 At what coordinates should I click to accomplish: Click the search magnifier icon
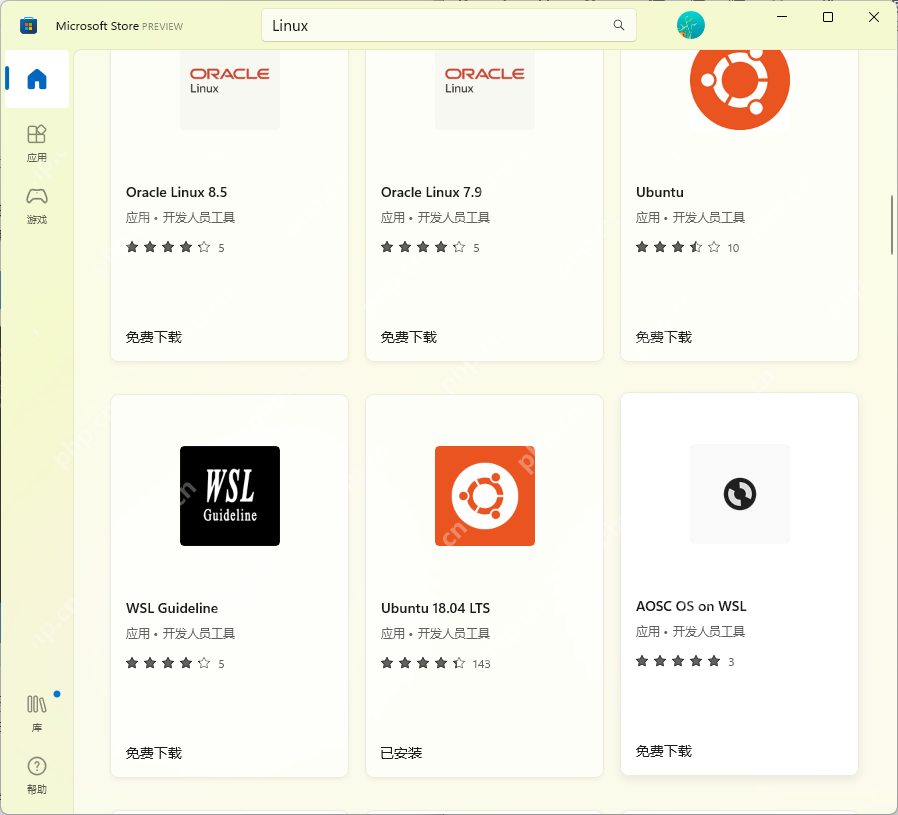tap(618, 25)
